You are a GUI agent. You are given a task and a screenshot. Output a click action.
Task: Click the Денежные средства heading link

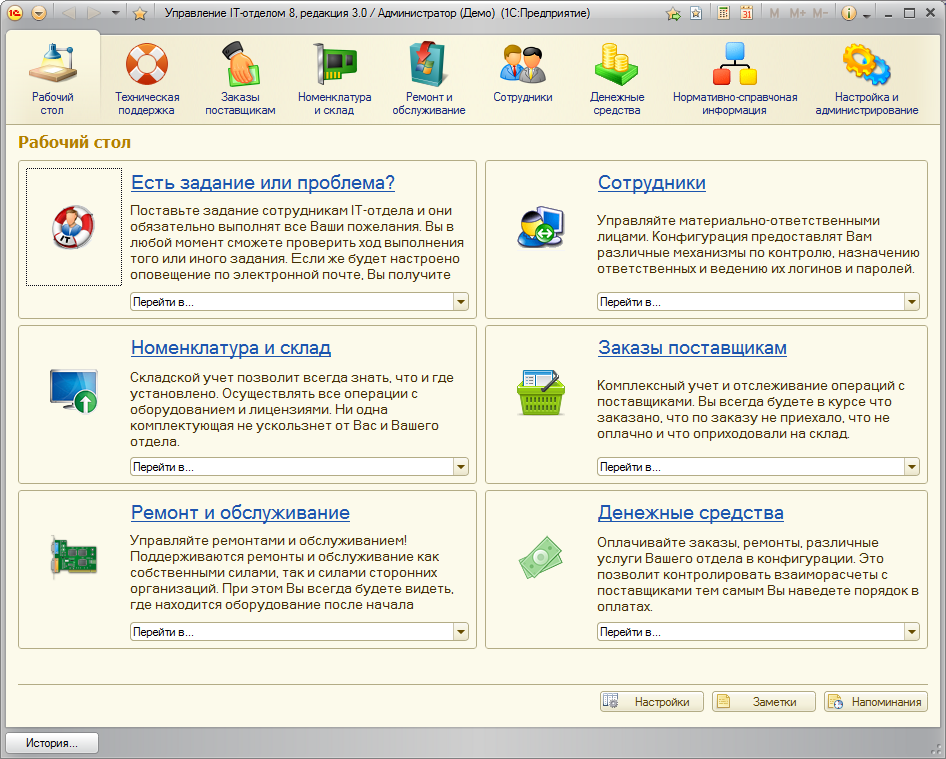pos(691,512)
